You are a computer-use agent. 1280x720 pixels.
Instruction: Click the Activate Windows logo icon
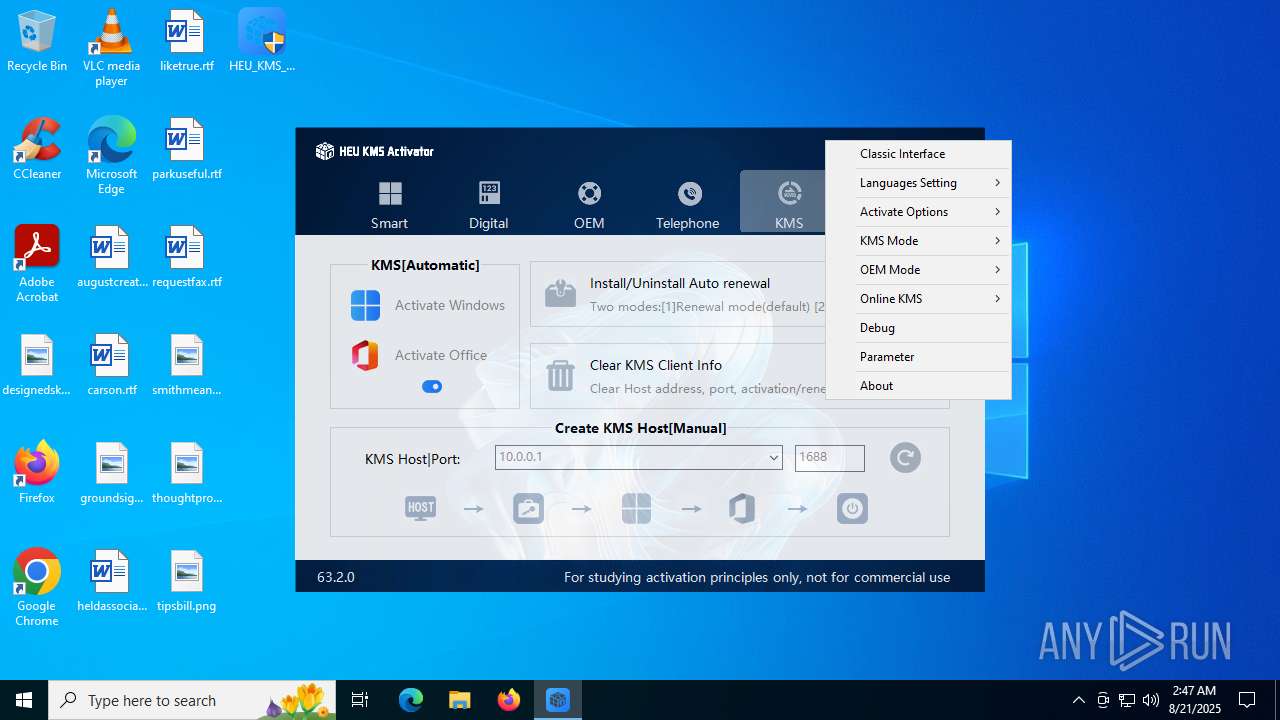click(x=365, y=305)
